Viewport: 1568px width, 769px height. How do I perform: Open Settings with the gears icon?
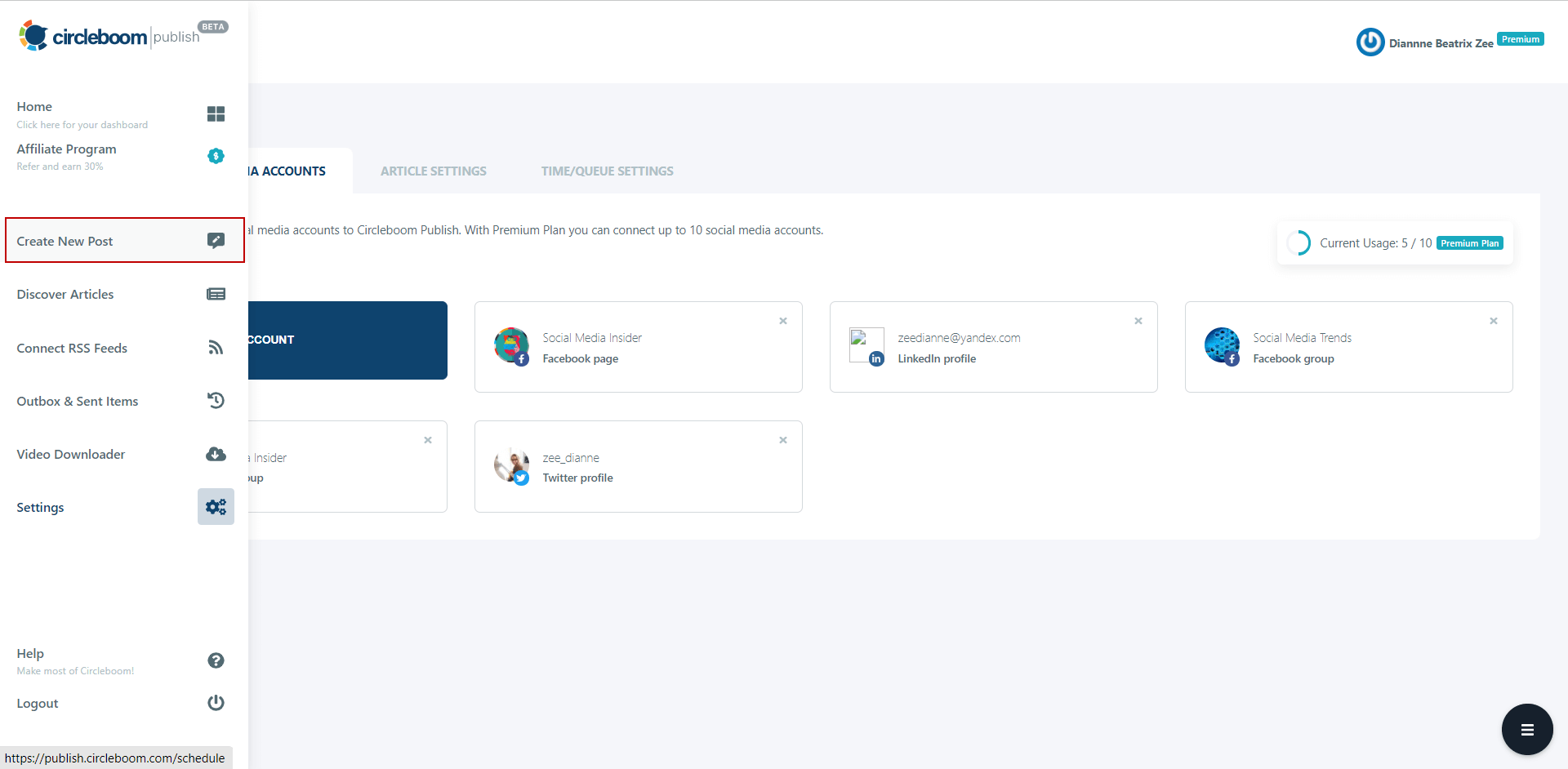(x=215, y=506)
